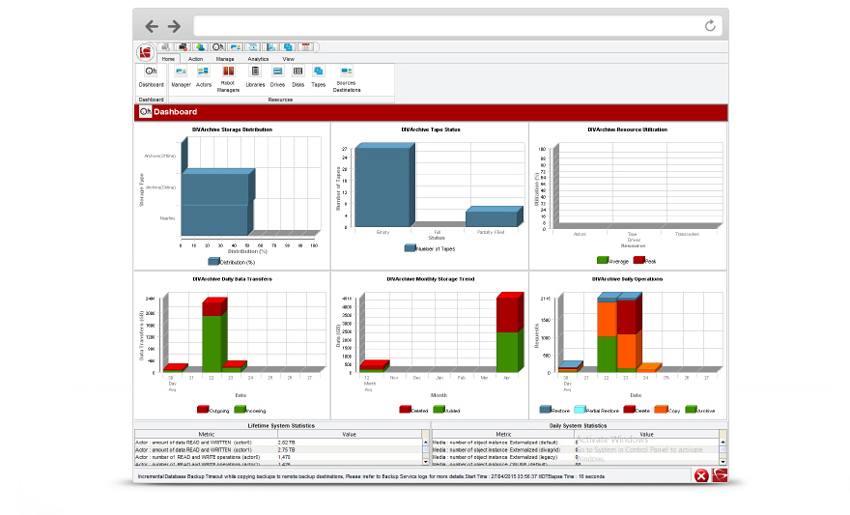Select the READ and WRITE operations (actor0) row
The image size is (850, 515).
(278, 457)
